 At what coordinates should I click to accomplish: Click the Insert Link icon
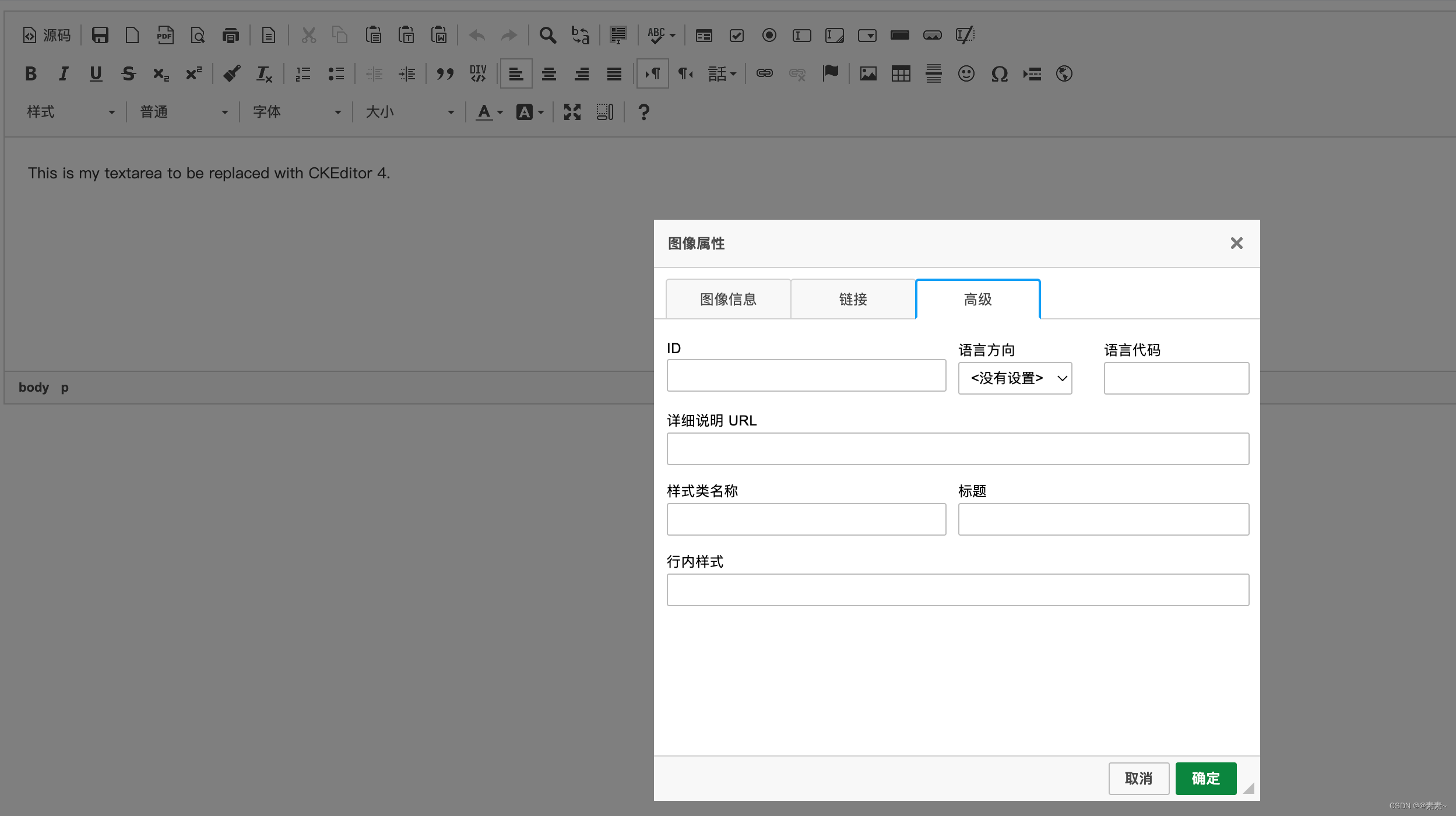pyautogui.click(x=765, y=73)
